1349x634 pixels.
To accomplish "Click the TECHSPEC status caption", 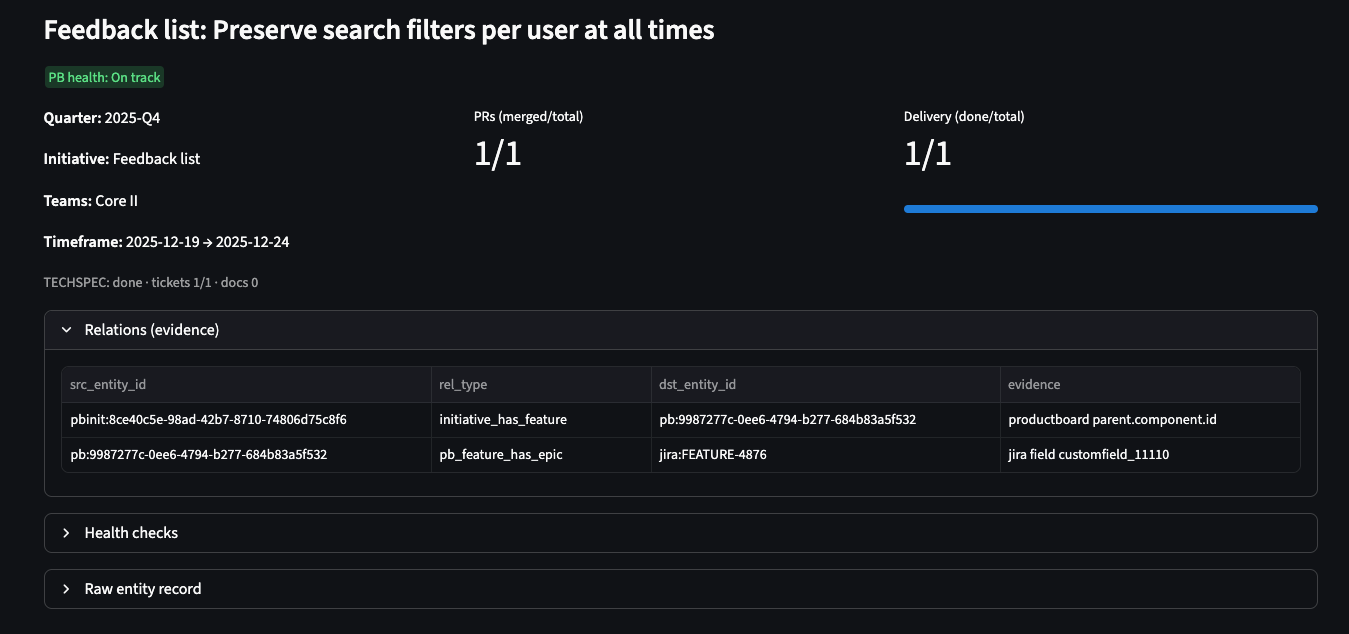I will (x=151, y=283).
